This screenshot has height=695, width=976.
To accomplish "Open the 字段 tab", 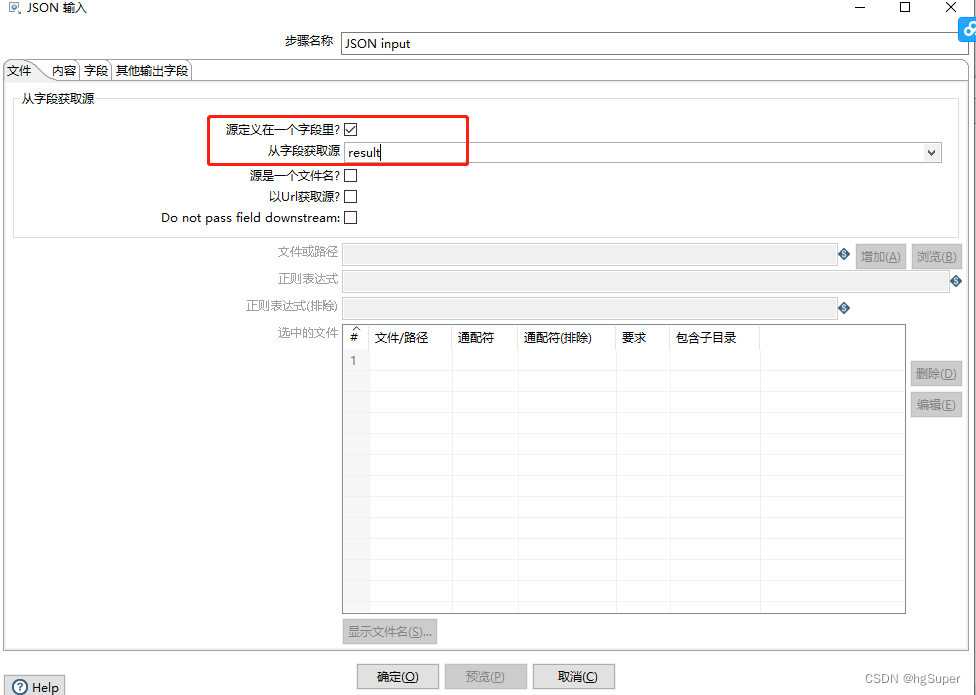I will click(x=95, y=70).
